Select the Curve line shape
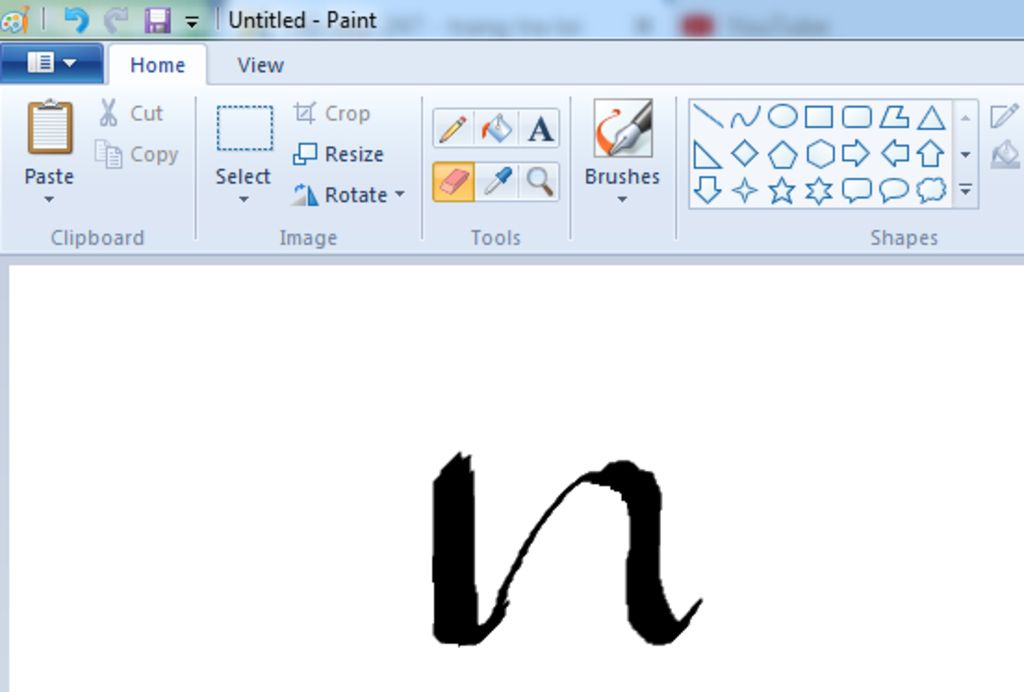This screenshot has height=692, width=1024. click(x=743, y=117)
